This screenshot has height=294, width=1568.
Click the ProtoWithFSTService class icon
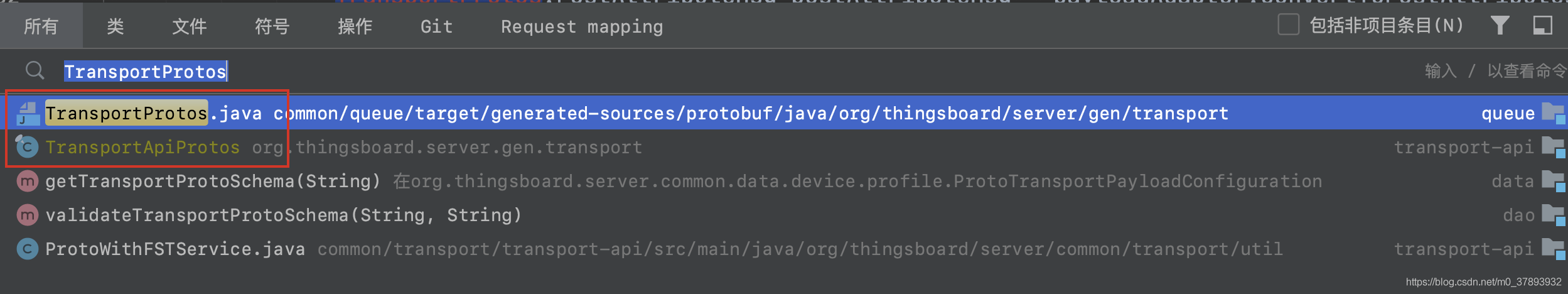27,249
